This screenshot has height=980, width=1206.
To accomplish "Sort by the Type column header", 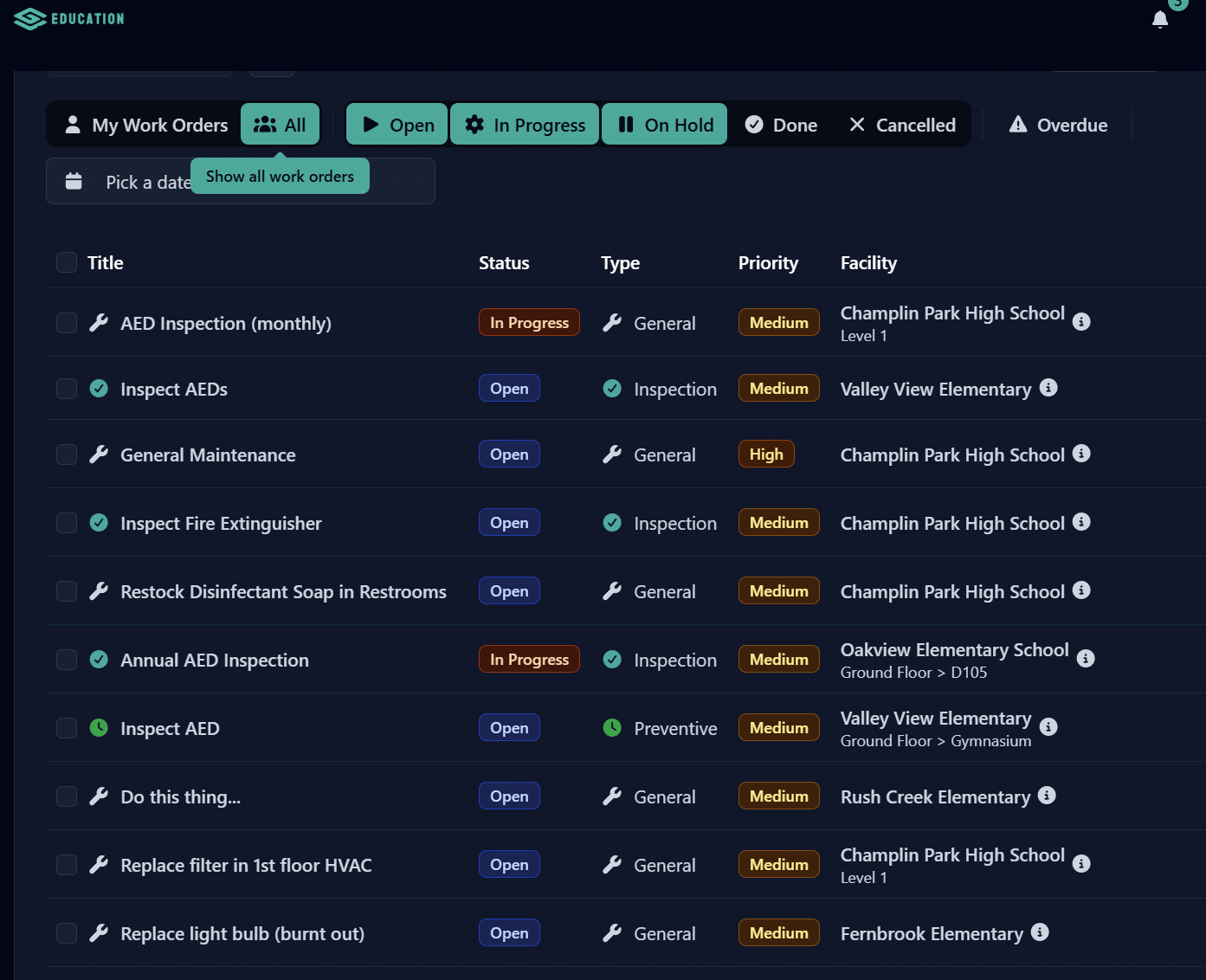I will pyautogui.click(x=620, y=262).
